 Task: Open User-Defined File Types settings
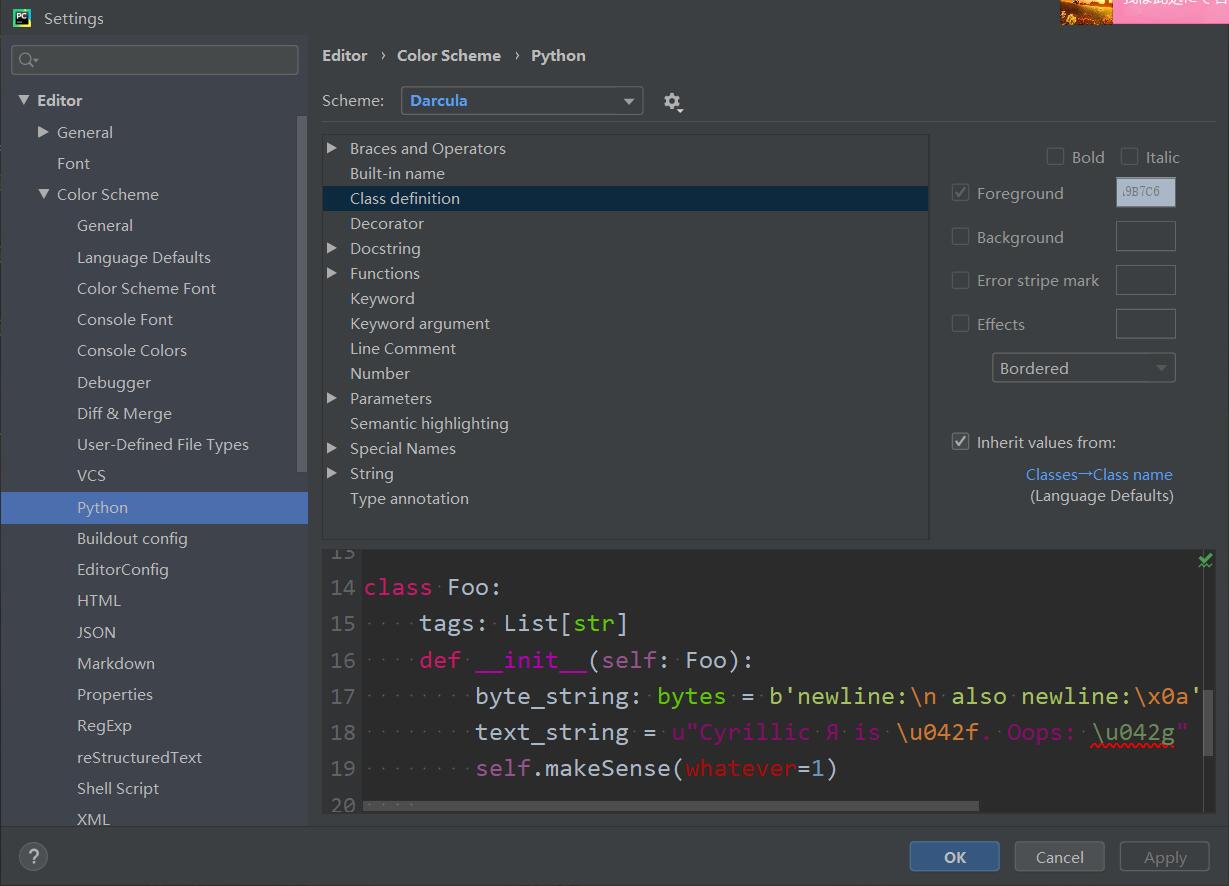[x=163, y=444]
